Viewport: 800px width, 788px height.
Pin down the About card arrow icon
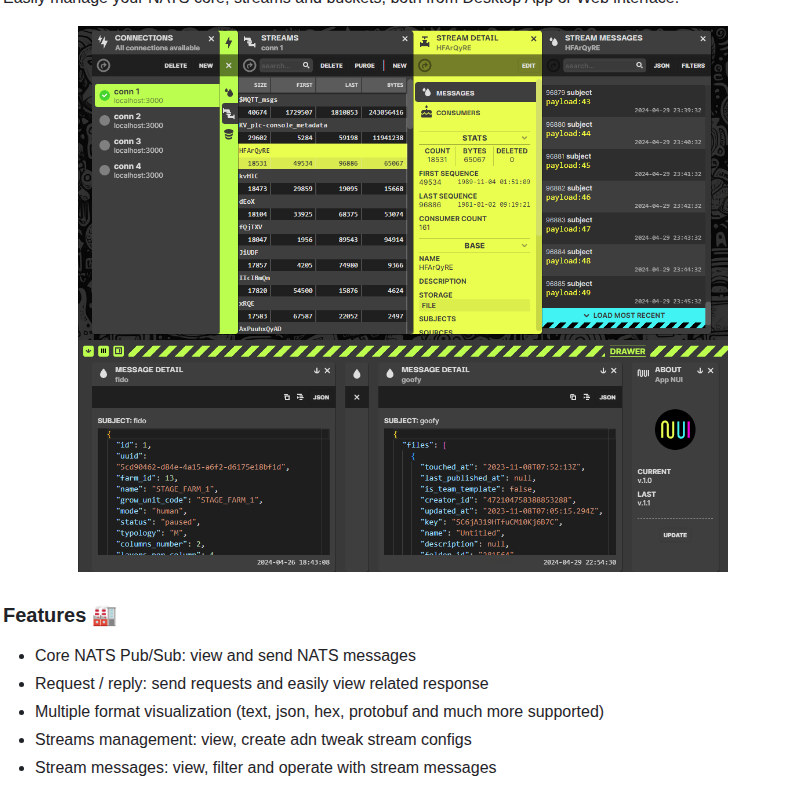coord(700,371)
